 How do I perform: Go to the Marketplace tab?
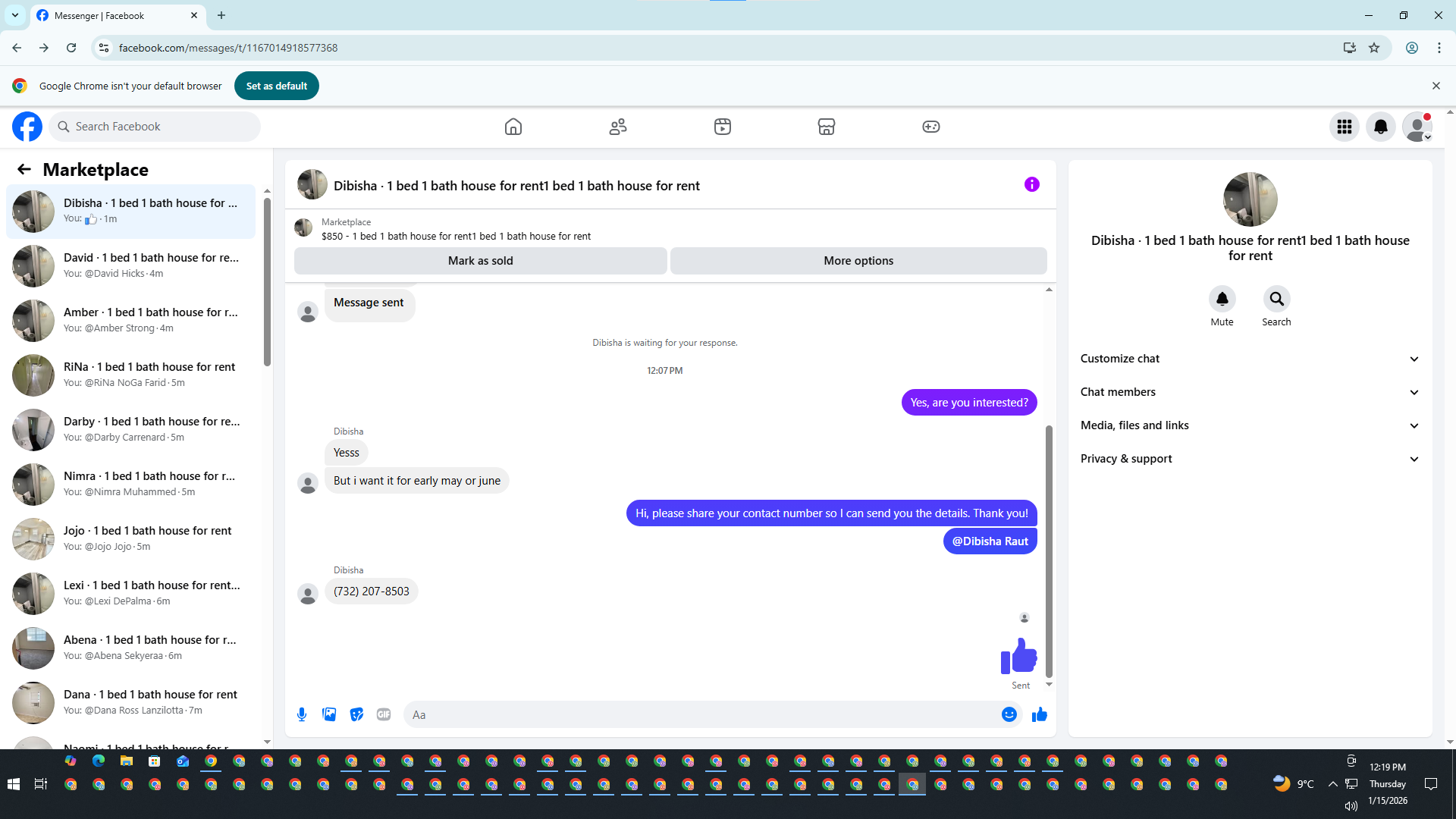click(826, 127)
